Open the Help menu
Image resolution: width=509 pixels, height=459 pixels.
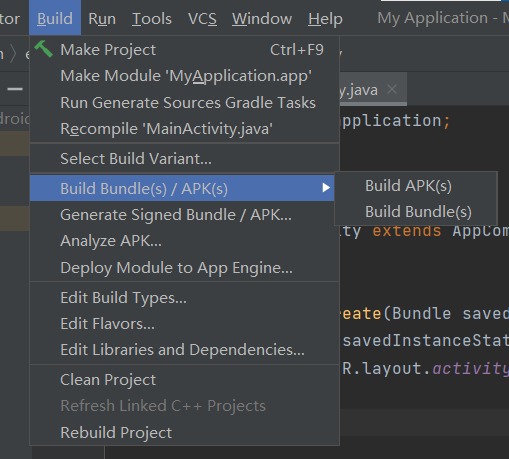pos(325,18)
